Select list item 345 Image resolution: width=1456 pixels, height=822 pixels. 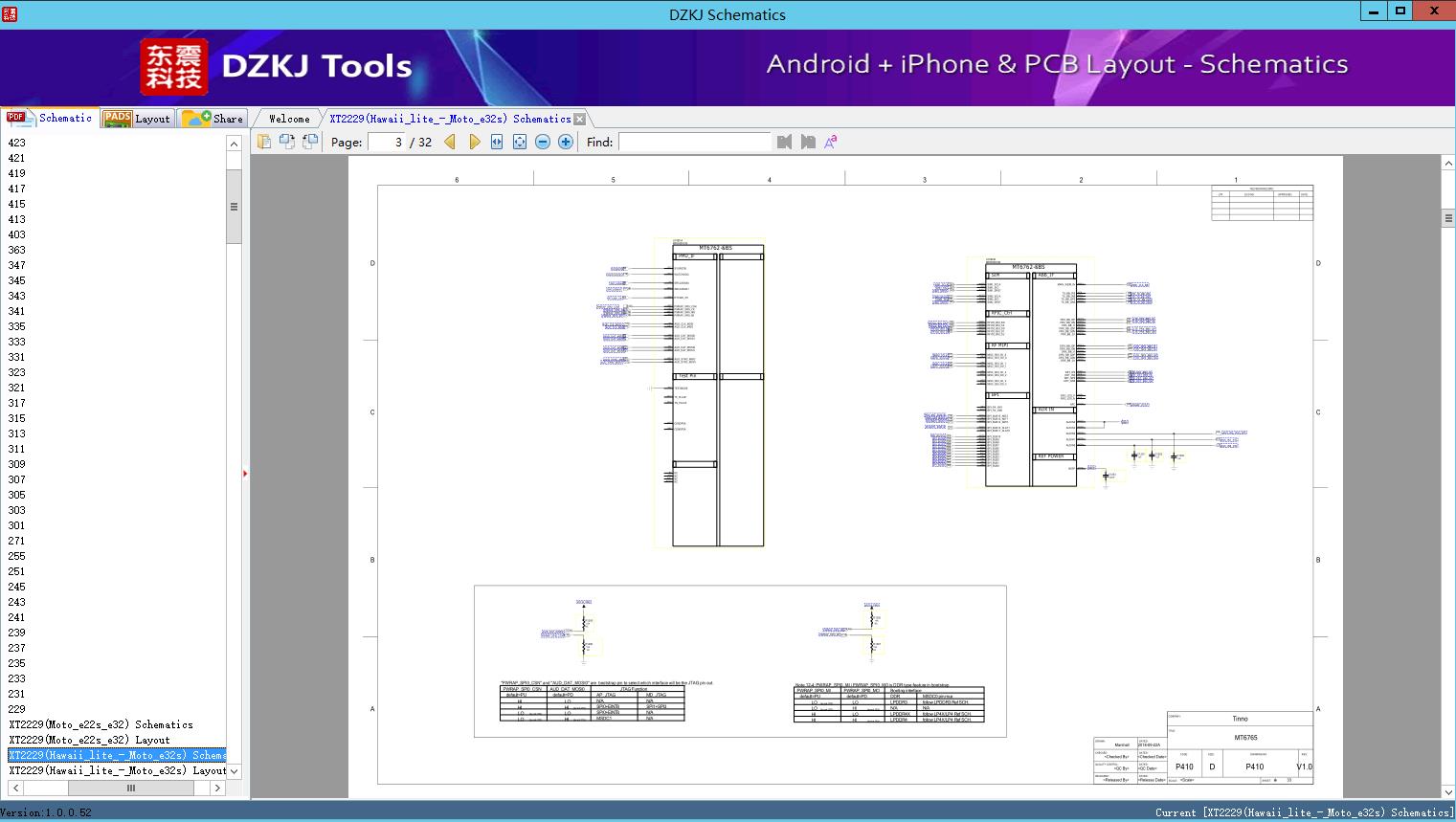tap(17, 280)
